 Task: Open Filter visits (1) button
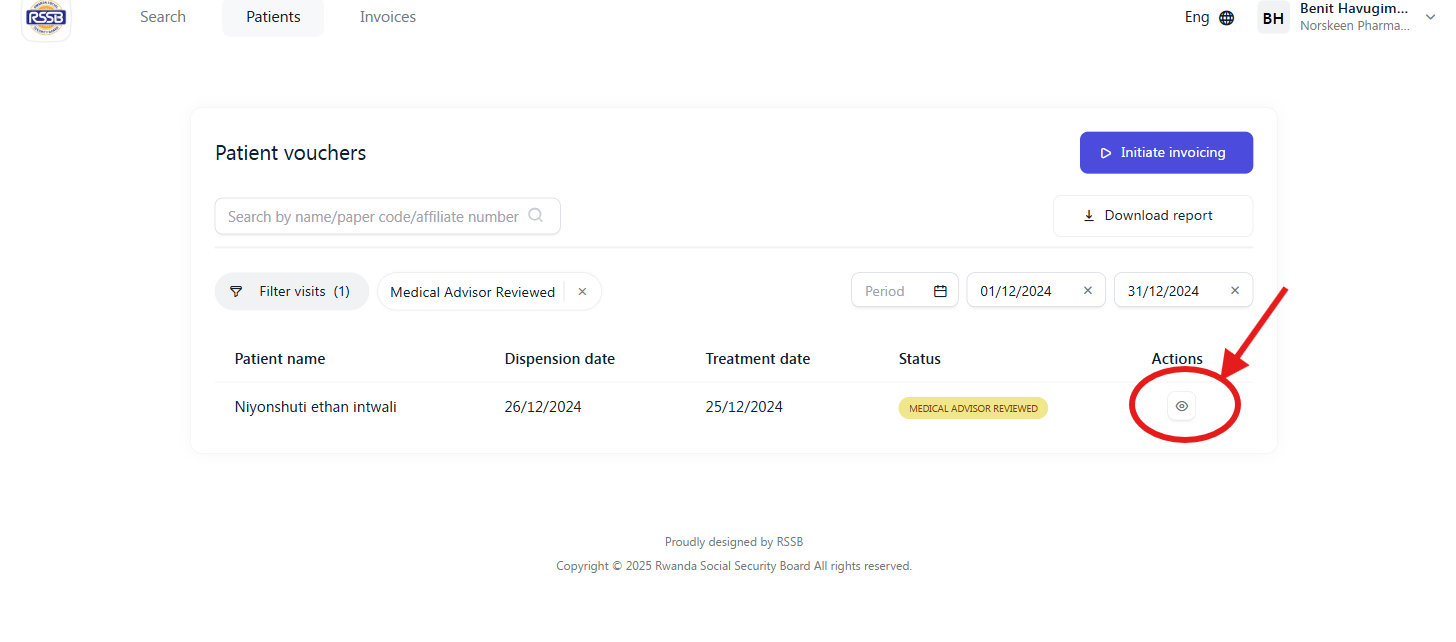[292, 292]
